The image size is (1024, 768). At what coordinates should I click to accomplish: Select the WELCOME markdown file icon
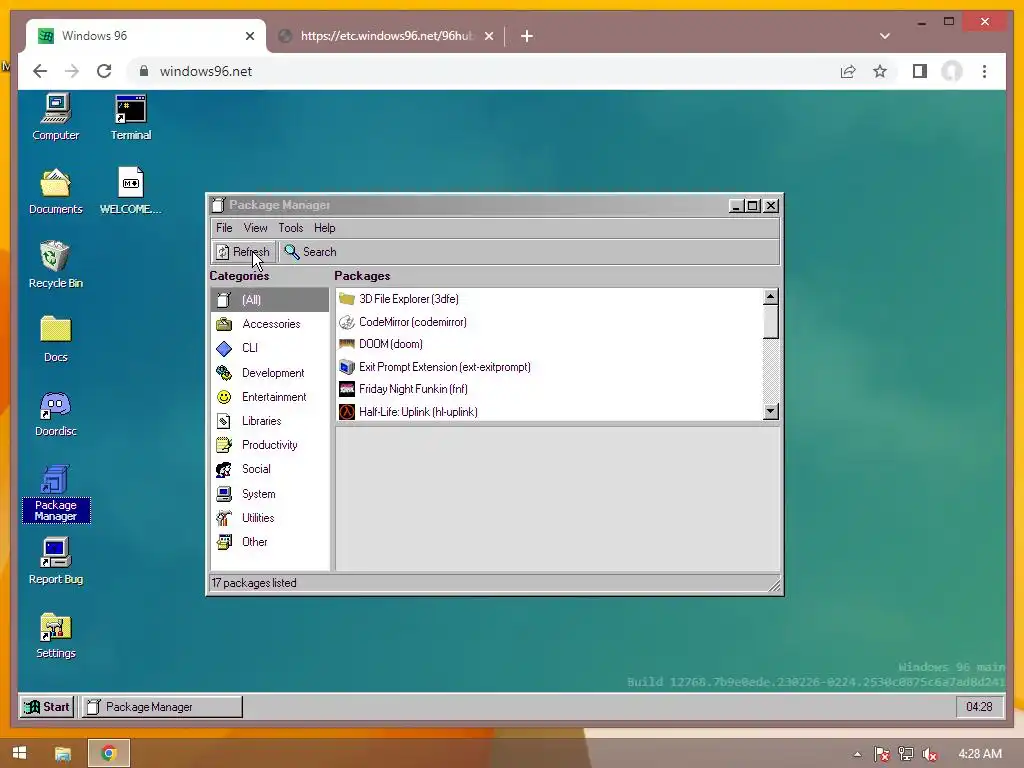click(x=131, y=191)
